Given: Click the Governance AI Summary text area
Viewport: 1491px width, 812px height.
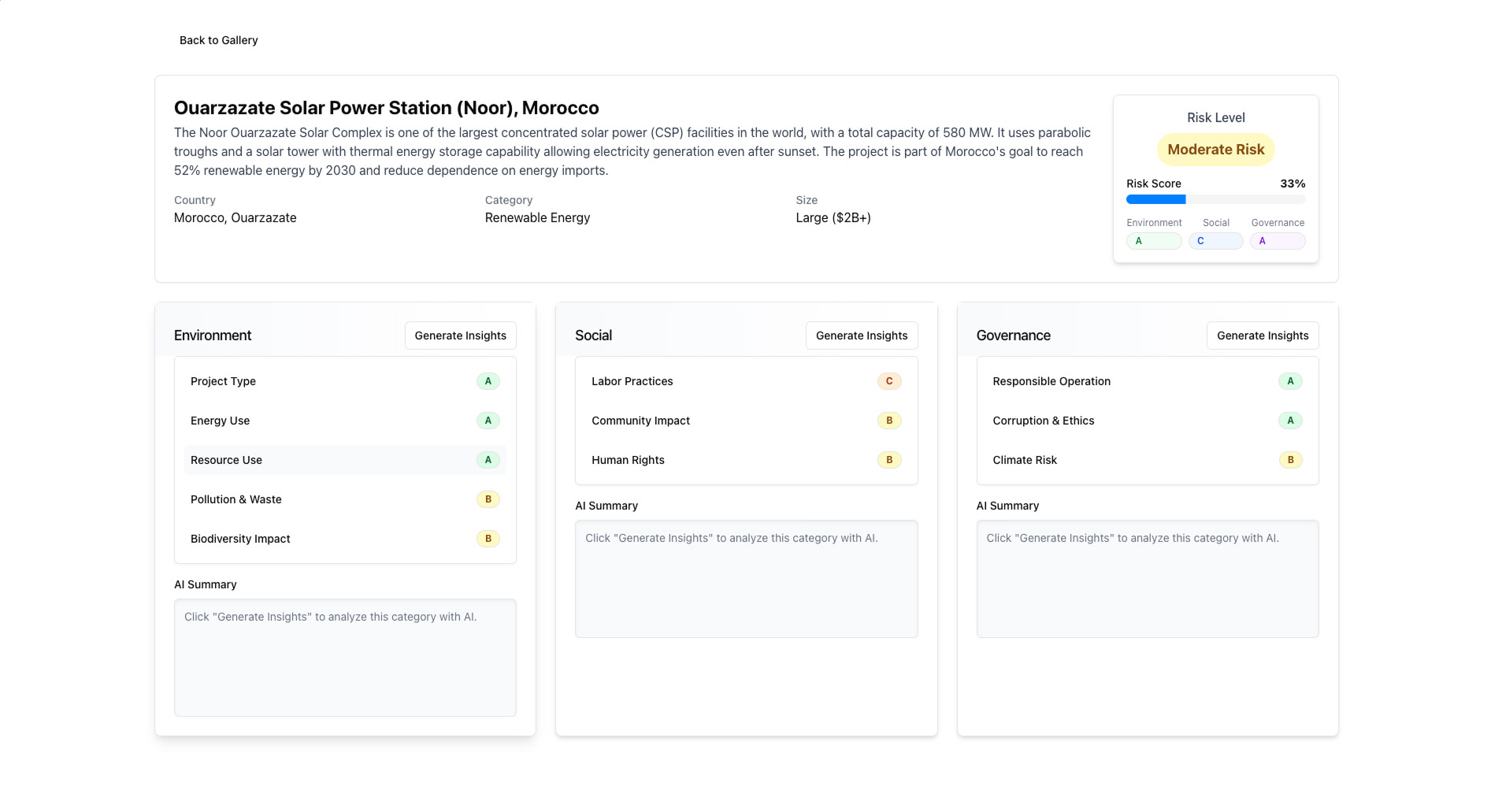Looking at the screenshot, I should pyautogui.click(x=1147, y=579).
